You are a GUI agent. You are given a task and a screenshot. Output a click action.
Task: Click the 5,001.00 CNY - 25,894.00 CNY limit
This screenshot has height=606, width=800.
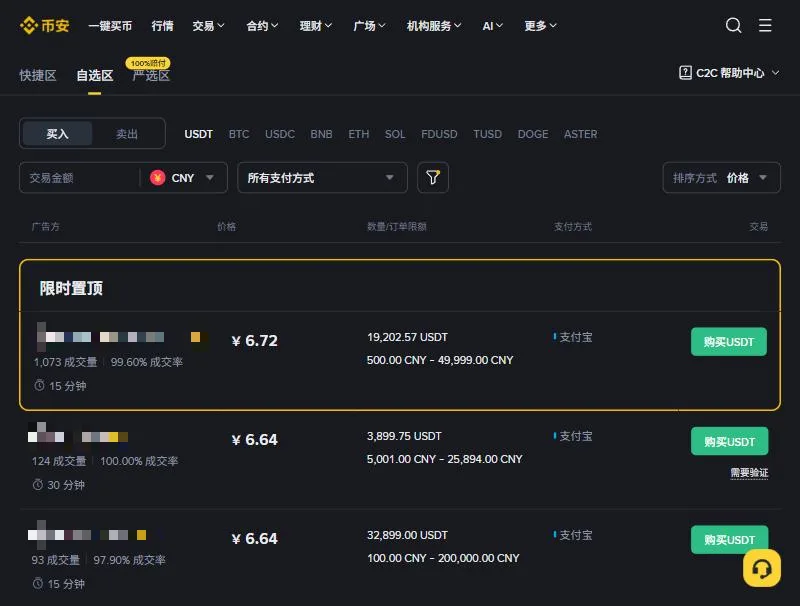click(444, 459)
